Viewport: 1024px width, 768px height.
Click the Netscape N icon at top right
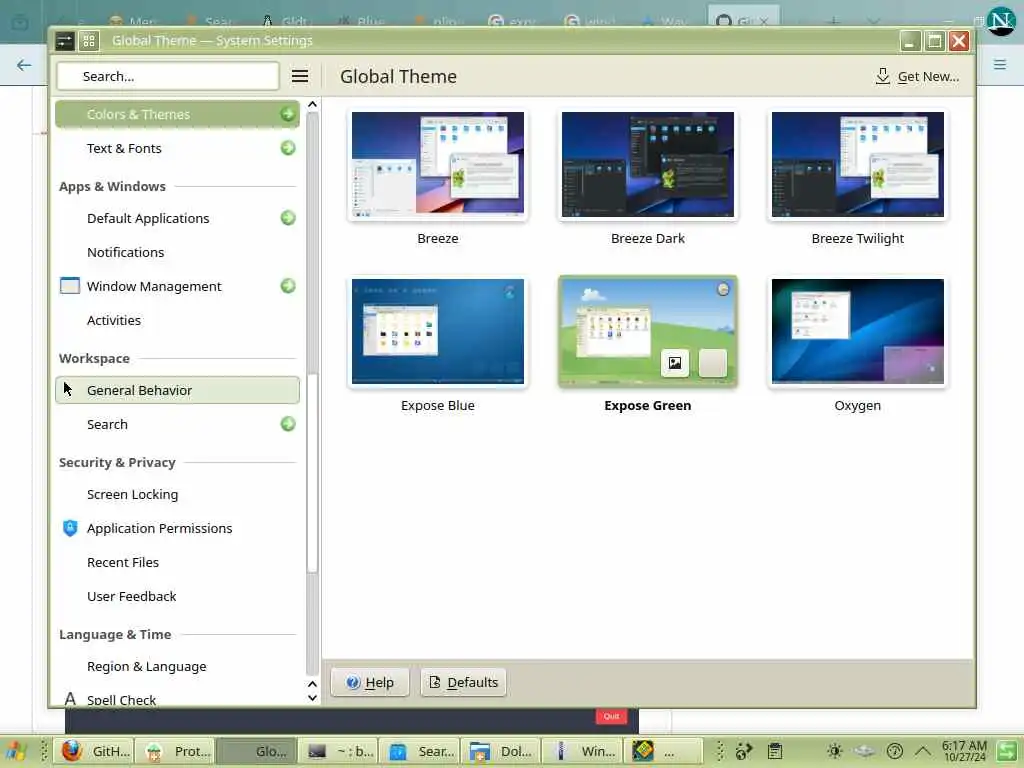[x=1000, y=22]
